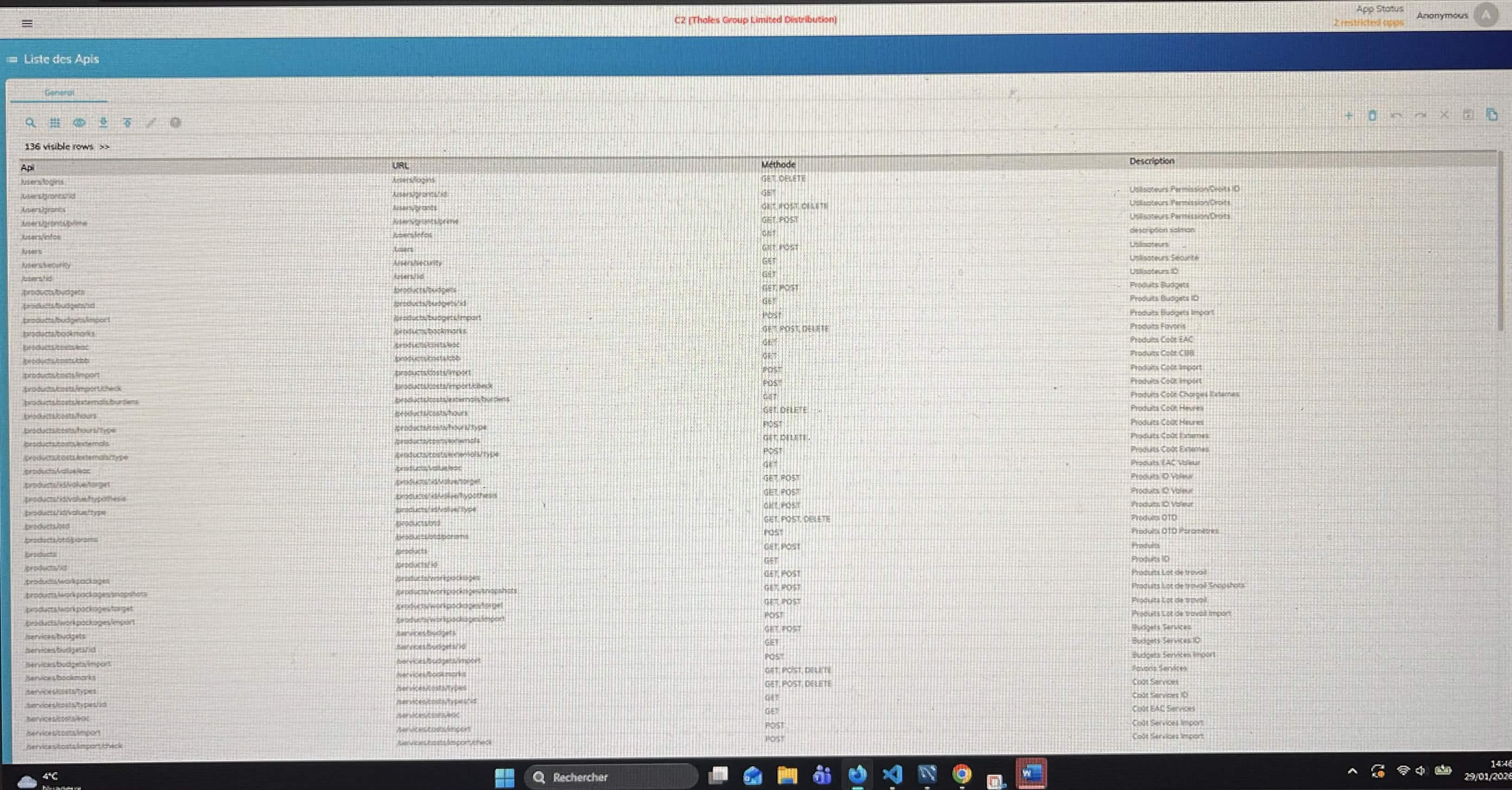The height and width of the screenshot is (790, 1512).
Task: Click the plus add row icon
Action: [x=1348, y=115]
